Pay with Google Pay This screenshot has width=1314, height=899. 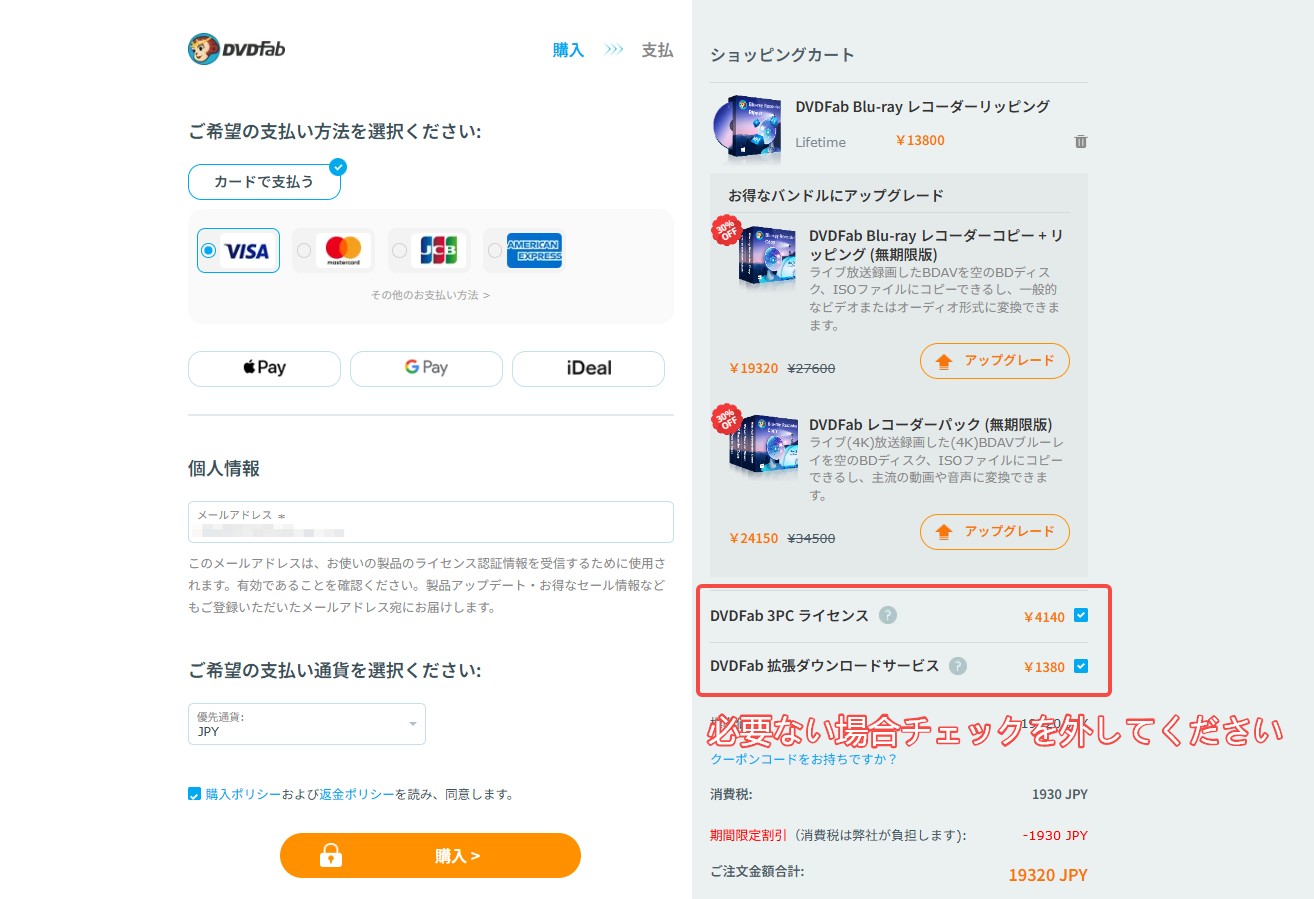[x=426, y=368]
